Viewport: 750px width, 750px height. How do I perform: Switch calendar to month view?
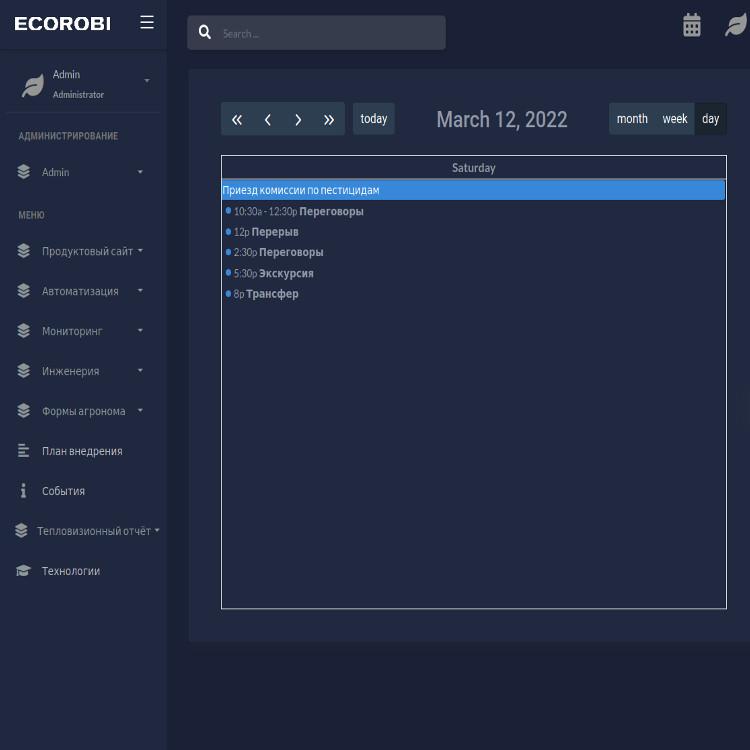[631, 119]
